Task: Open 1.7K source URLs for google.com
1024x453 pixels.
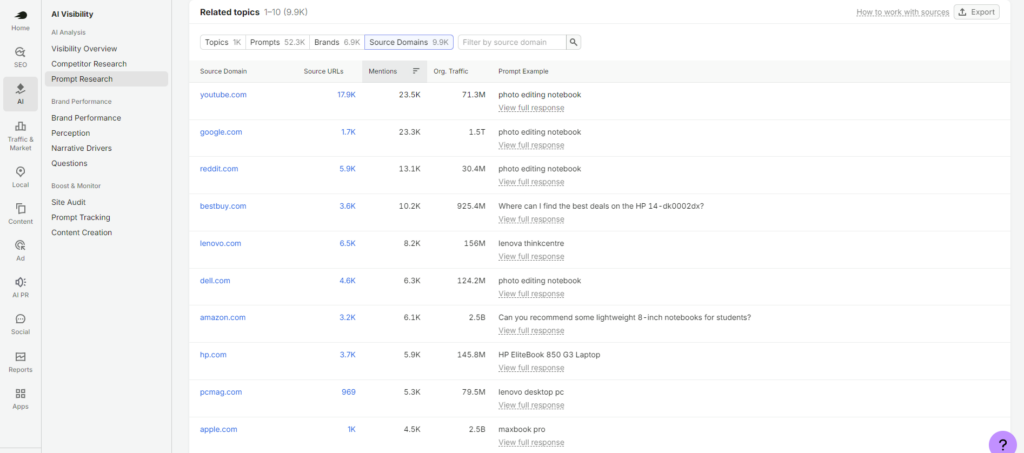Action: coord(348,132)
